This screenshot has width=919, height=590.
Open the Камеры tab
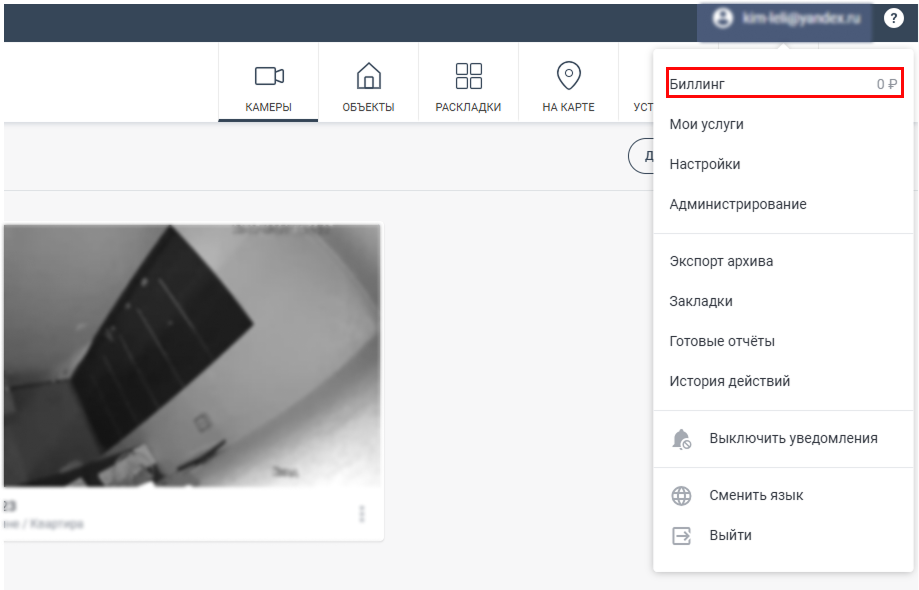pyautogui.click(x=268, y=83)
